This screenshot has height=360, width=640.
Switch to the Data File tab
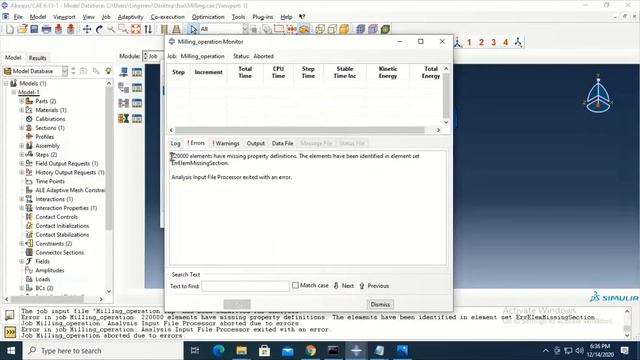coord(282,143)
